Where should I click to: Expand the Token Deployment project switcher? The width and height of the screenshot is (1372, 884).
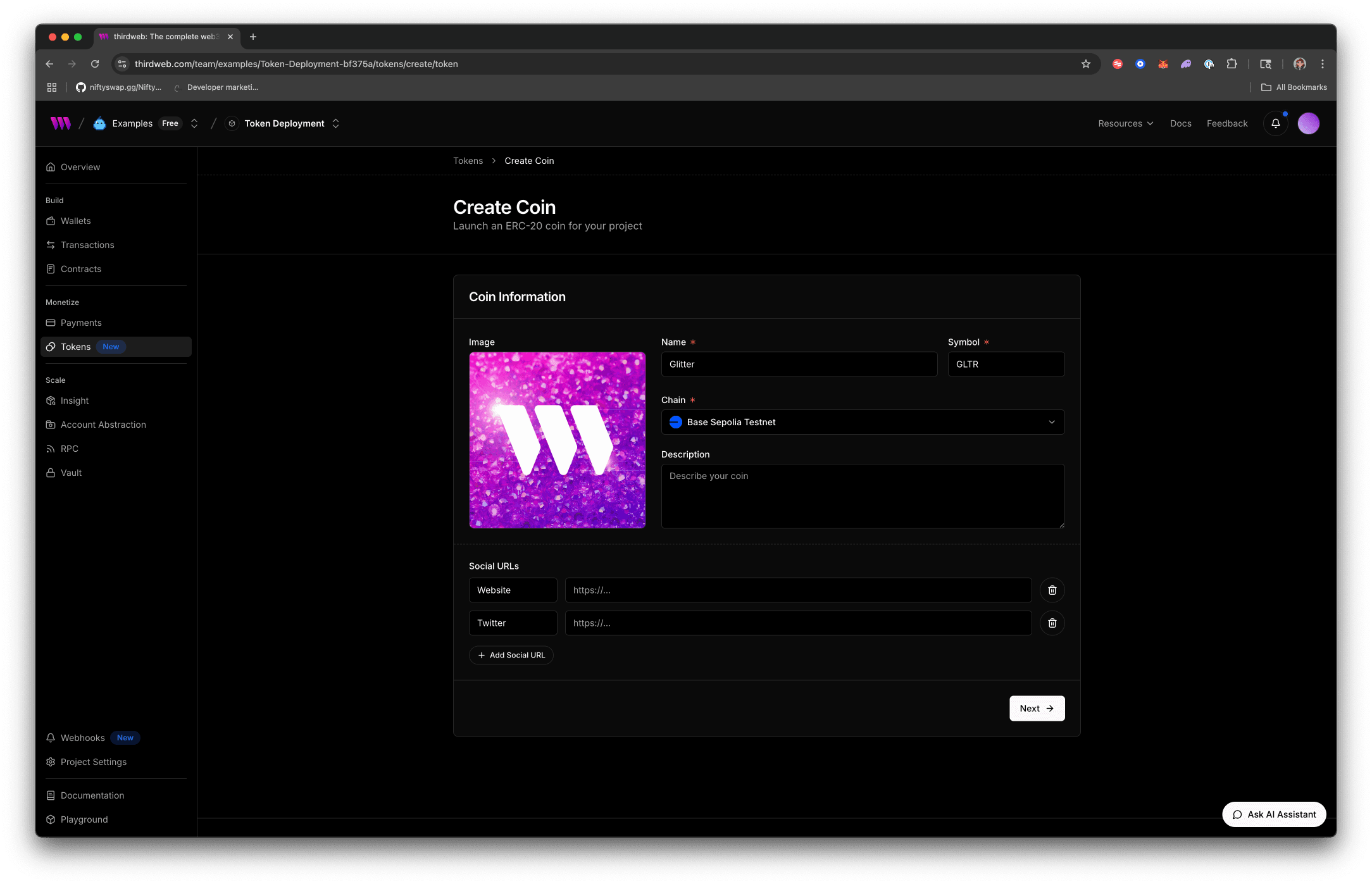pyautogui.click(x=335, y=123)
